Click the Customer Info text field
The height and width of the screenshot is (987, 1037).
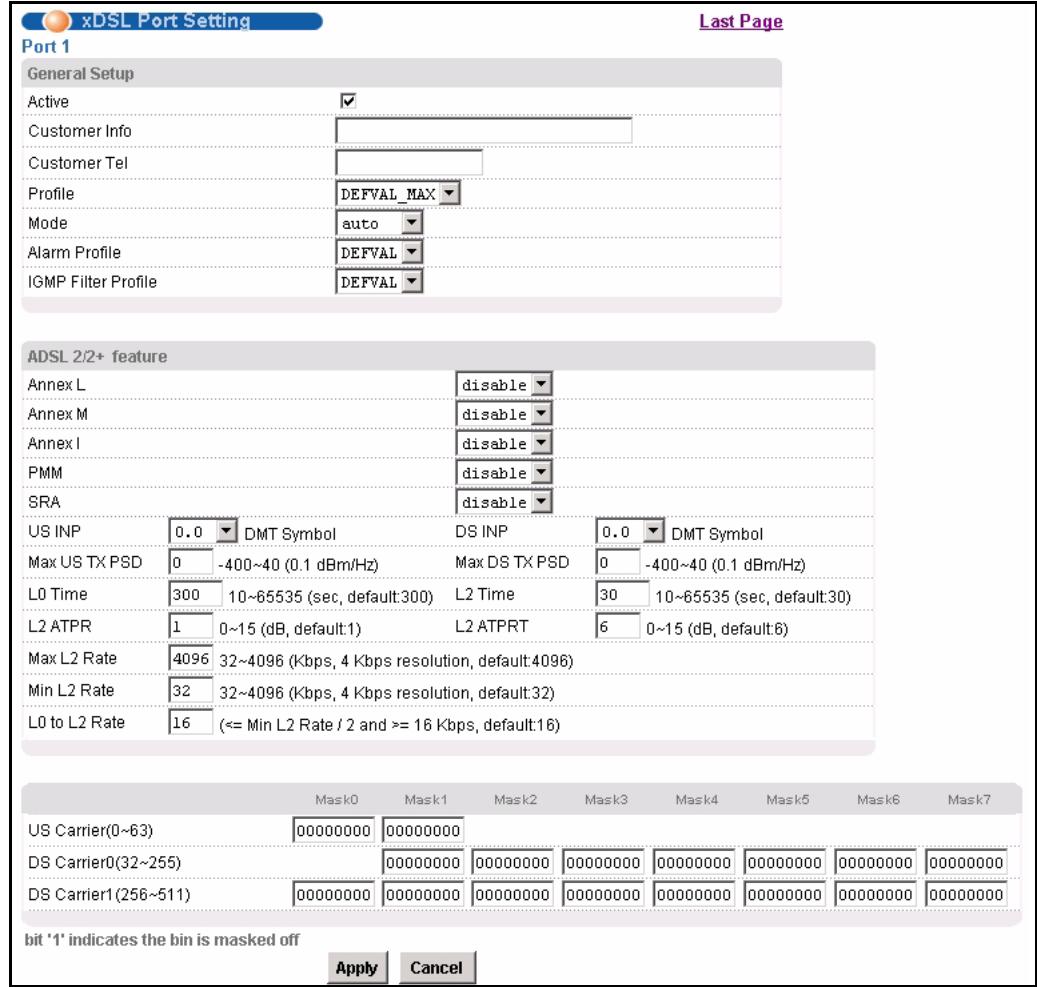click(x=483, y=130)
